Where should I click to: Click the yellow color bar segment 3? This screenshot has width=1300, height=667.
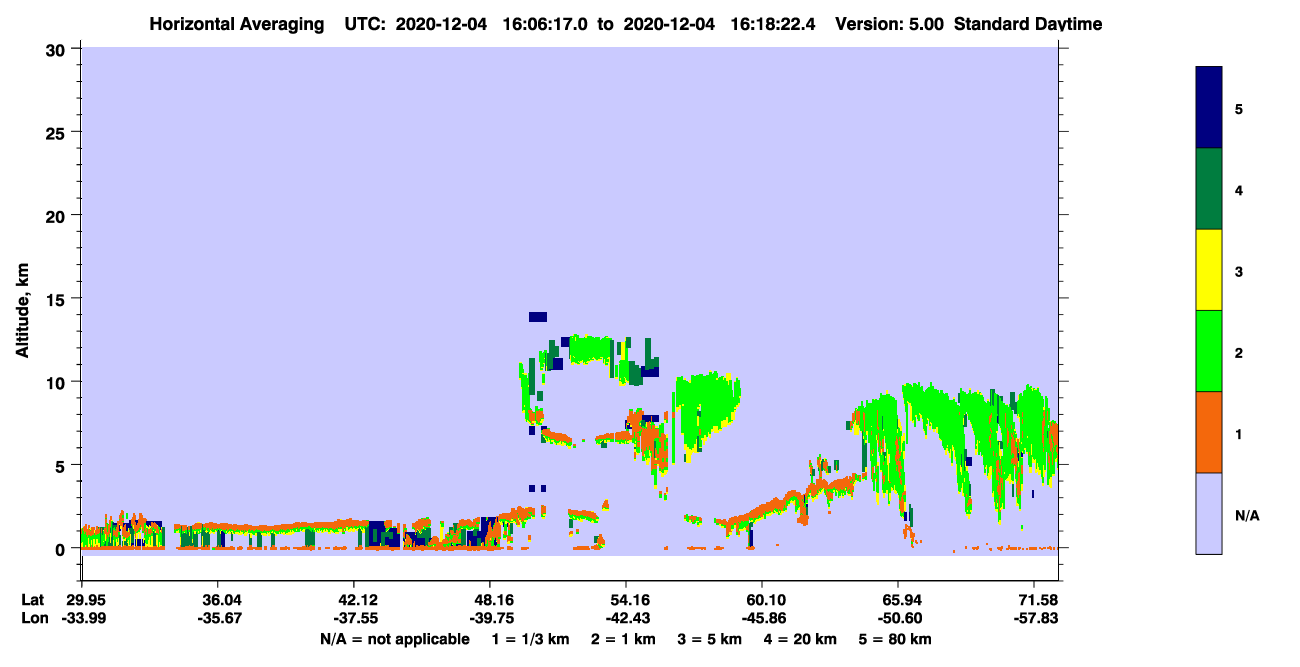1209,270
